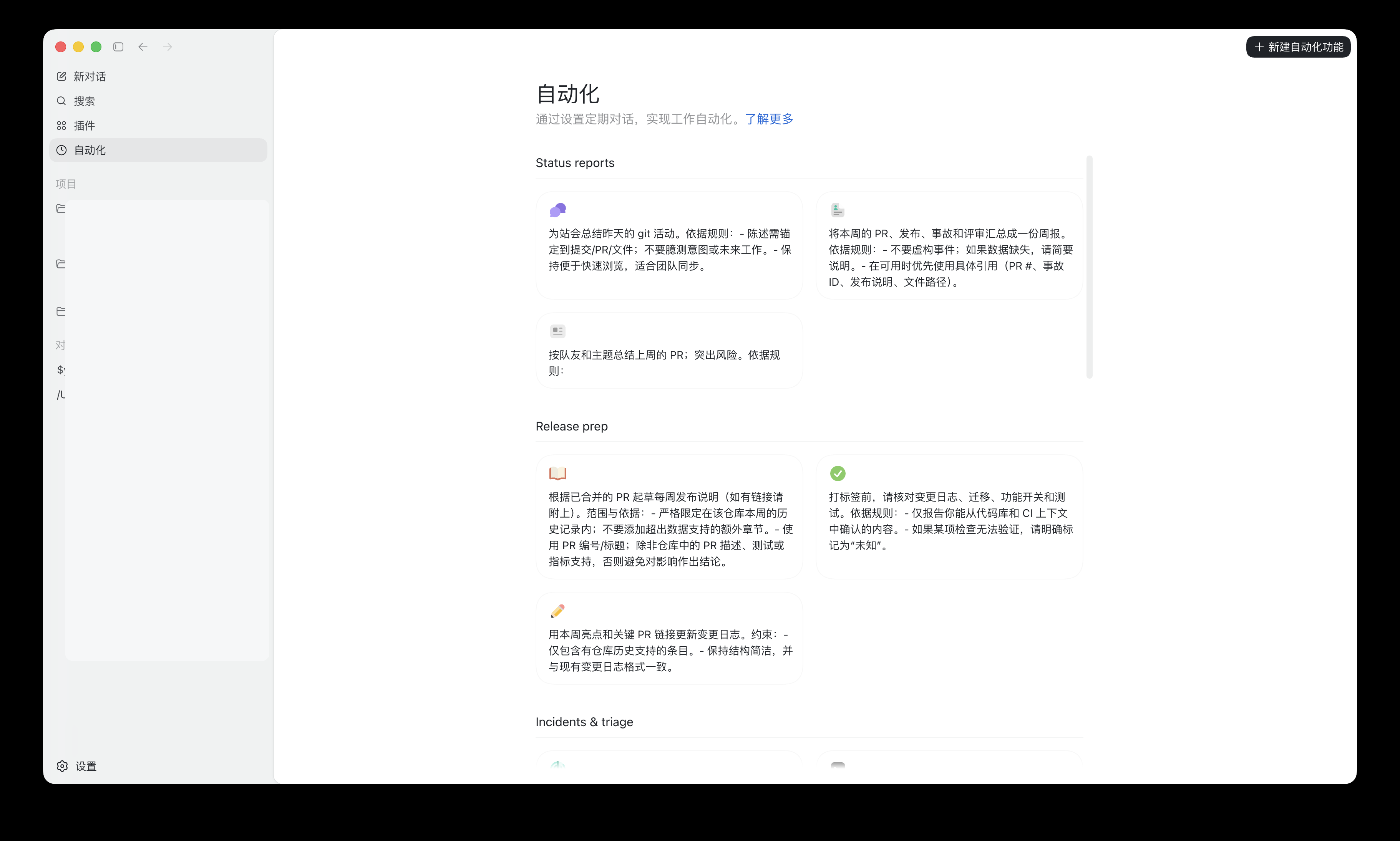Click the vertical scrollbar beside Status reports
Screen dimensions: 1400x841
pos(1090,267)
